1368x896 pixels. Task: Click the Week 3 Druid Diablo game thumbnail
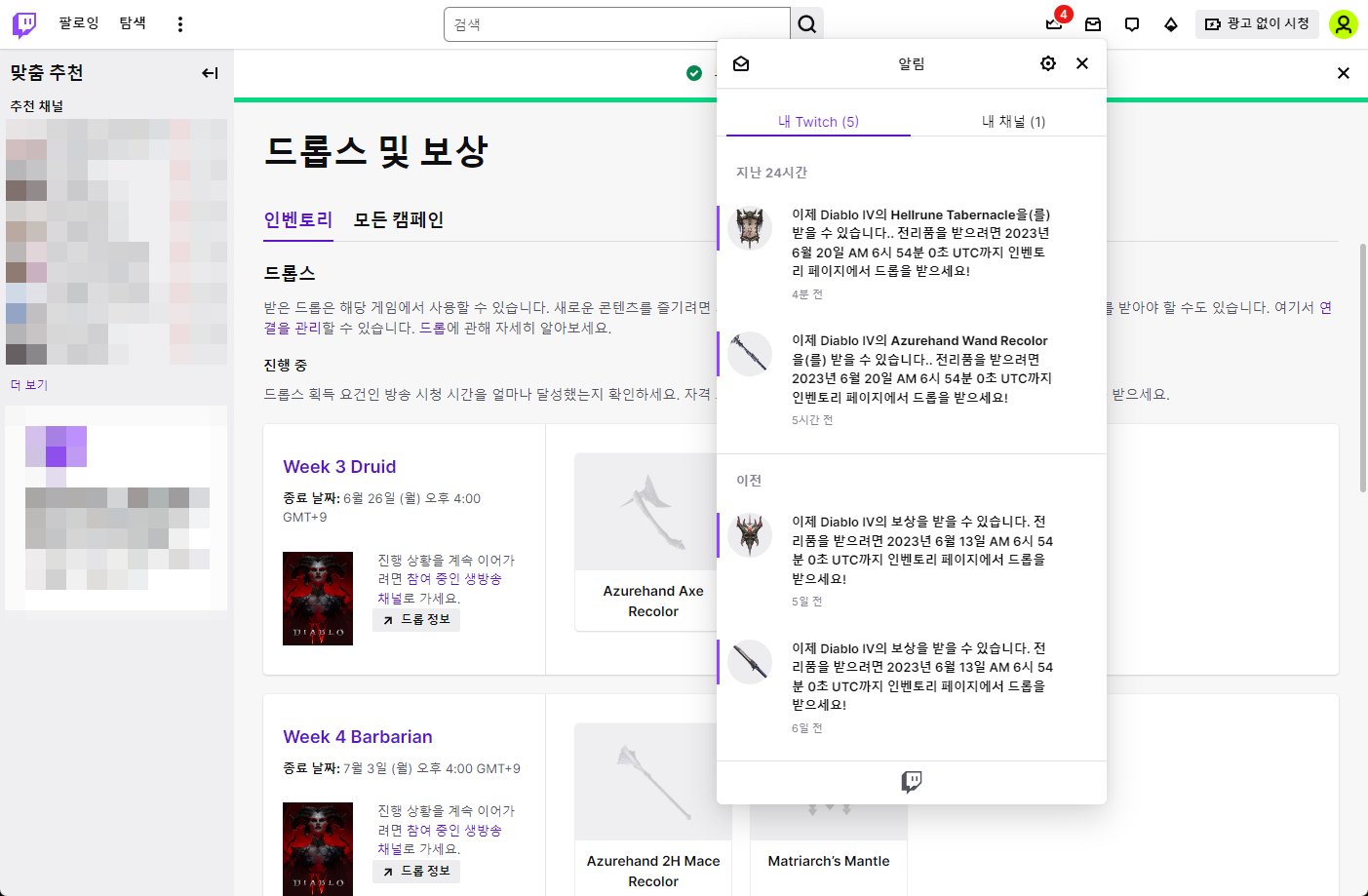tap(318, 599)
